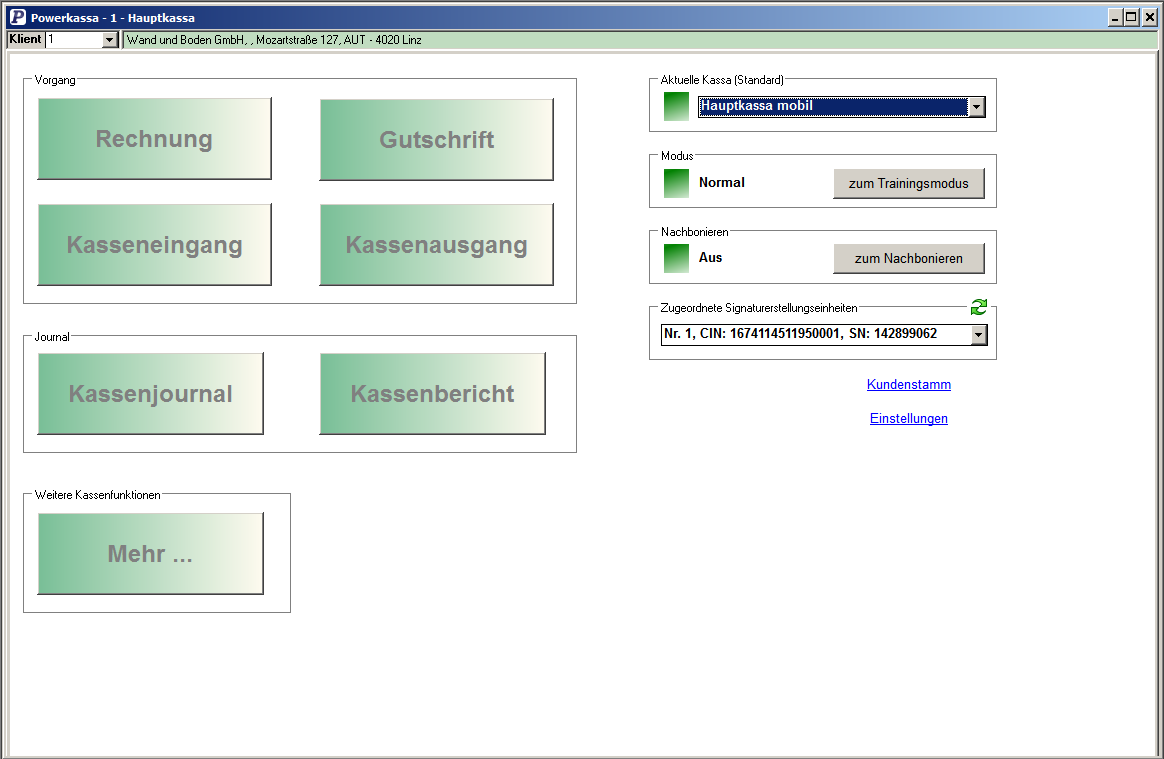Show more functions with Mehr ...
Image resolution: width=1164 pixels, height=759 pixels.
(x=150, y=554)
